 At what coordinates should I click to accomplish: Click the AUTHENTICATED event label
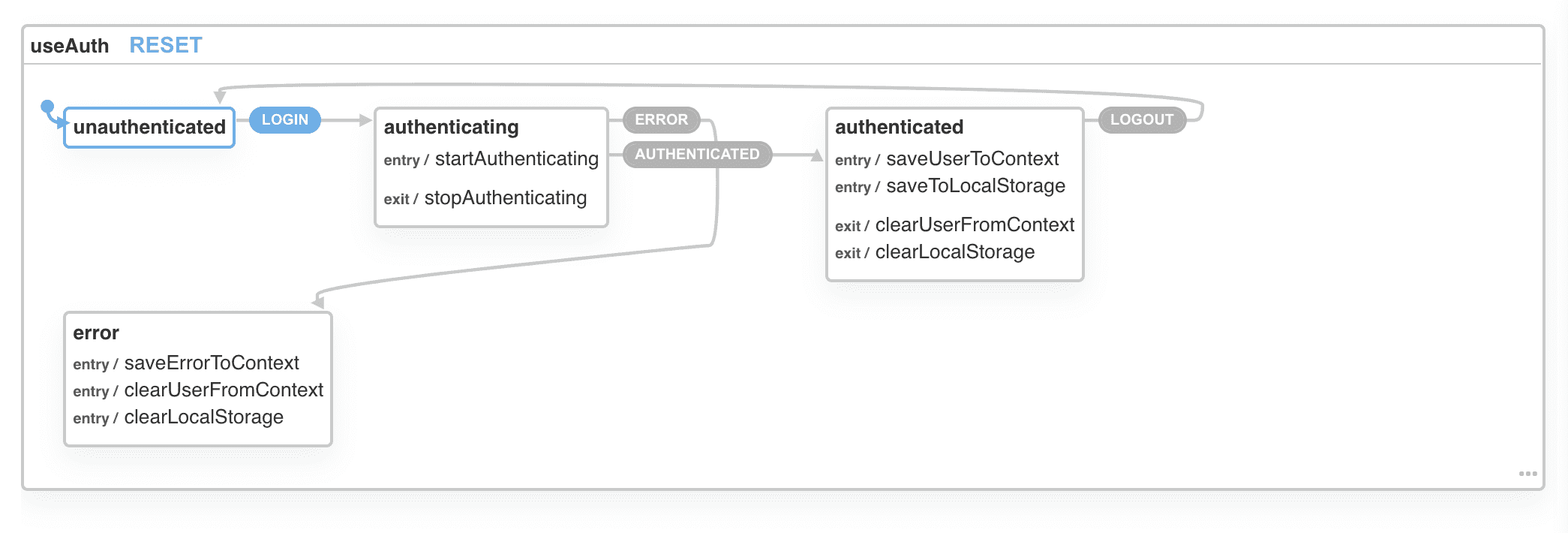pos(697,154)
